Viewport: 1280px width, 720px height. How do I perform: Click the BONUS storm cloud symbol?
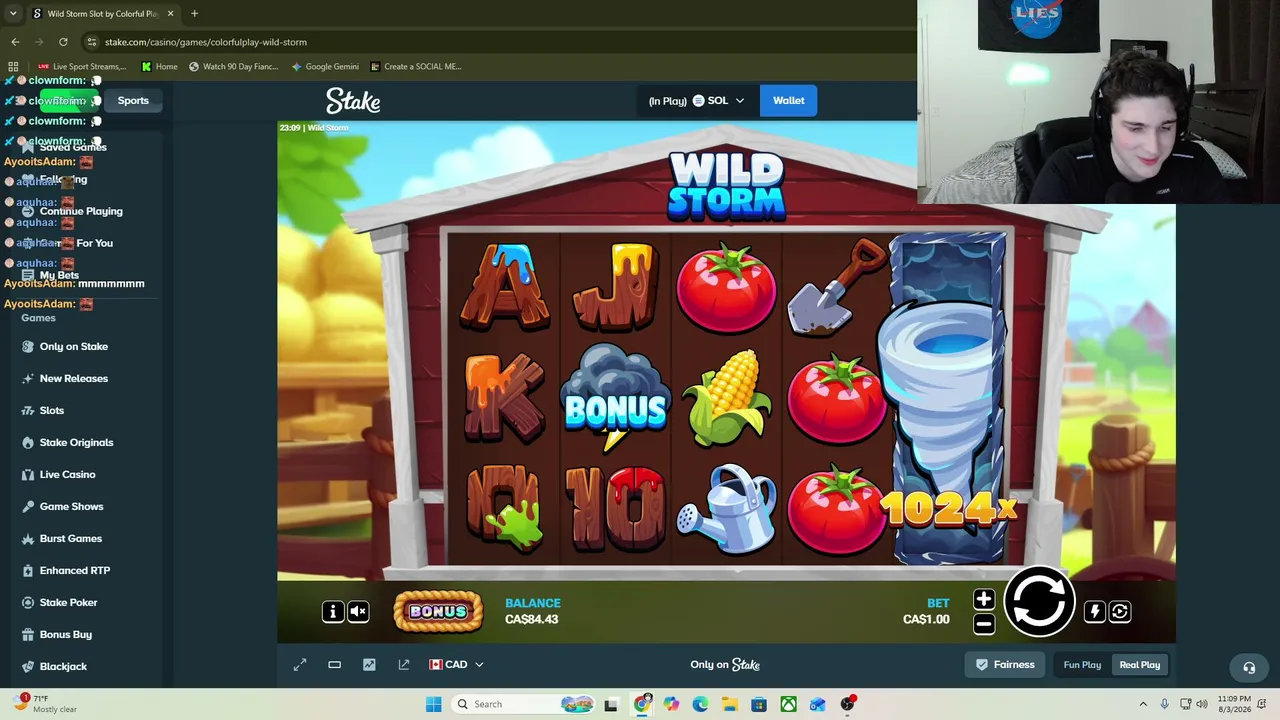click(615, 398)
